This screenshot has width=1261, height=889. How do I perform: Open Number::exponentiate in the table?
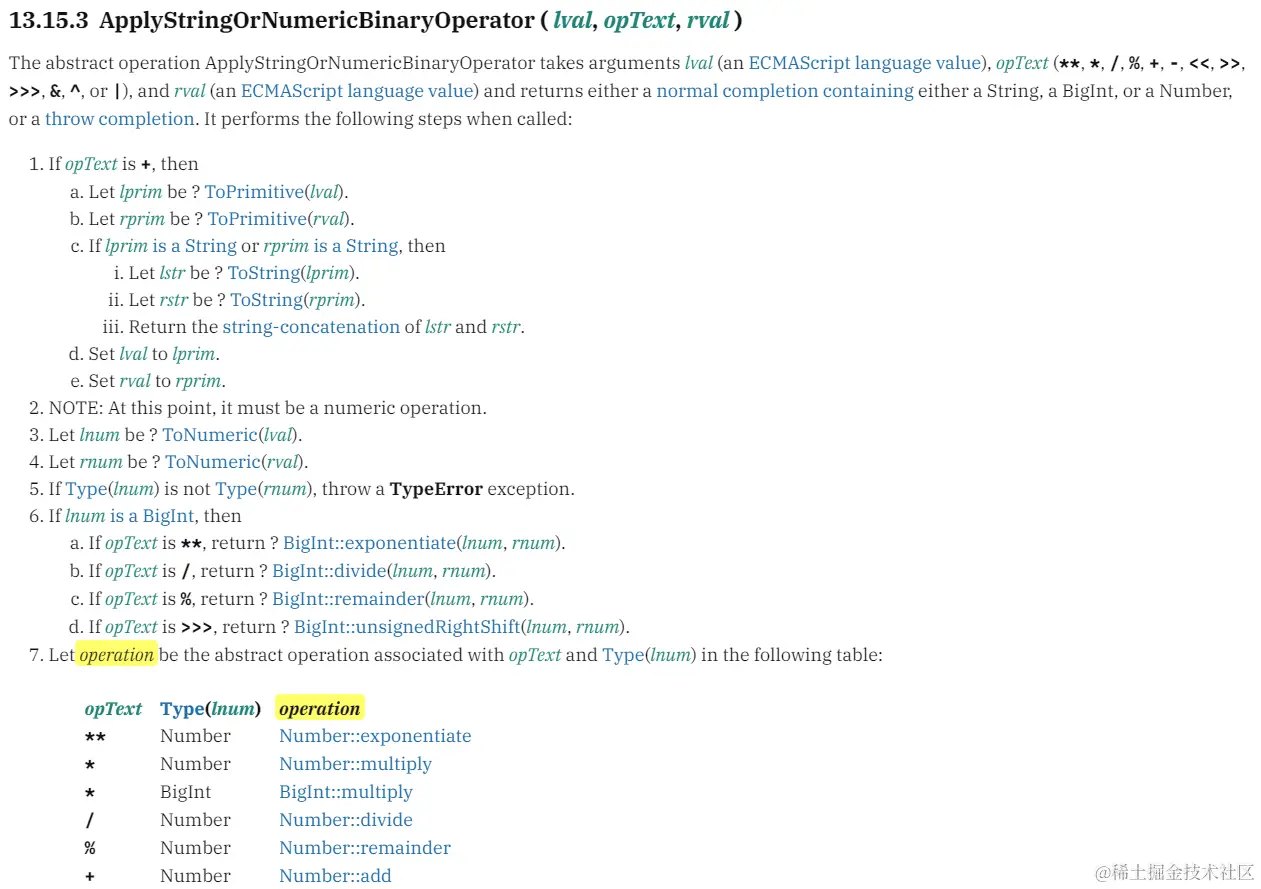[375, 736]
